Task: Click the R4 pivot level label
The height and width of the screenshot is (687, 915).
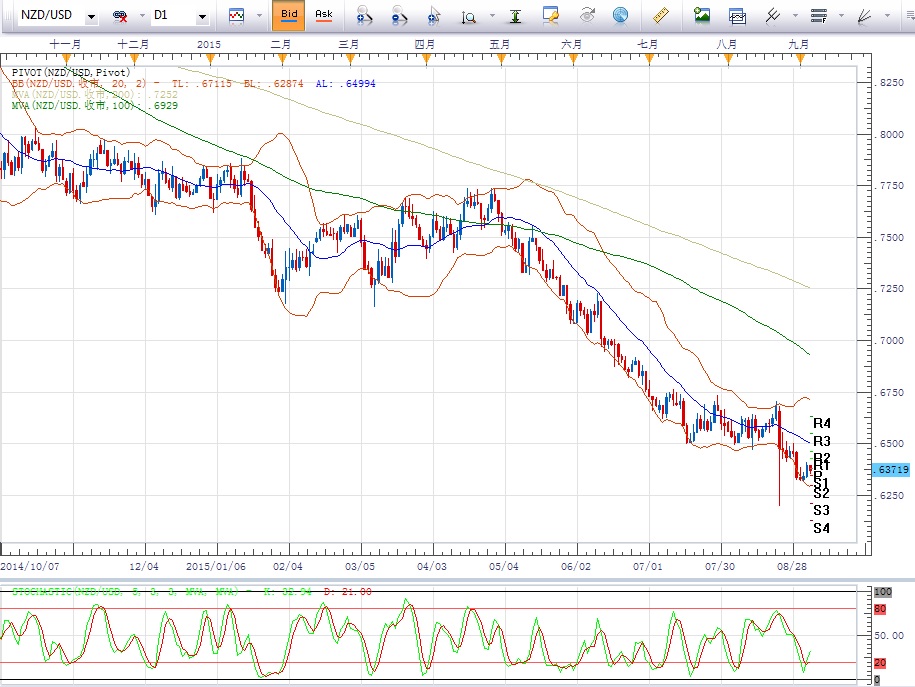Action: pyautogui.click(x=822, y=423)
